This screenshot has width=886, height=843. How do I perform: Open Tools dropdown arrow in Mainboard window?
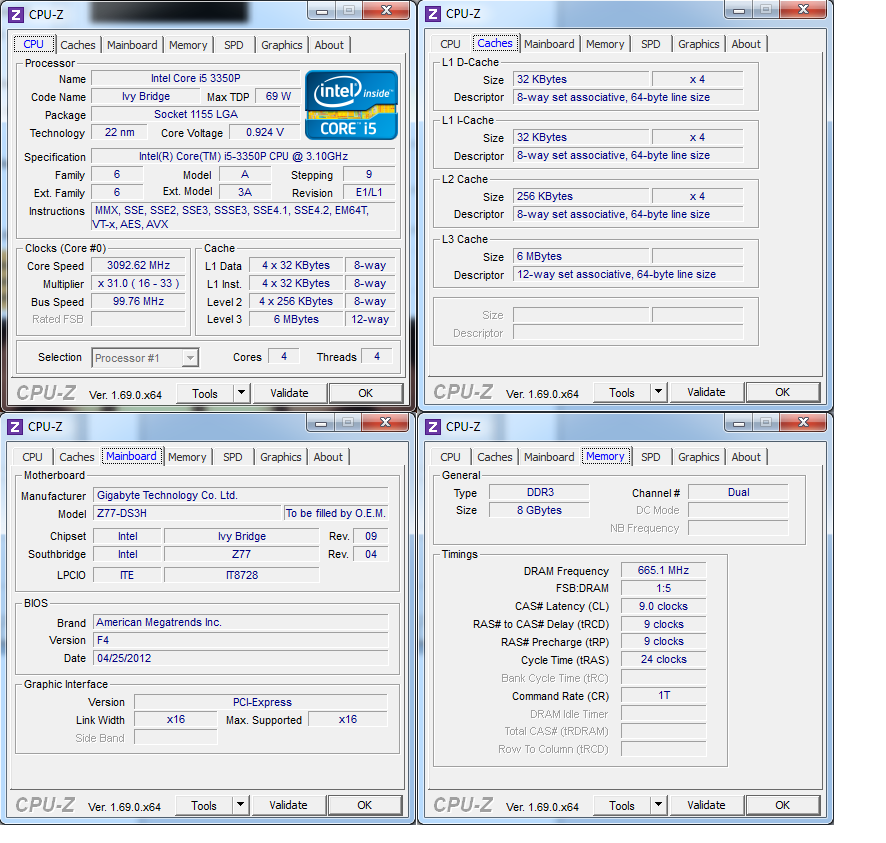240,805
